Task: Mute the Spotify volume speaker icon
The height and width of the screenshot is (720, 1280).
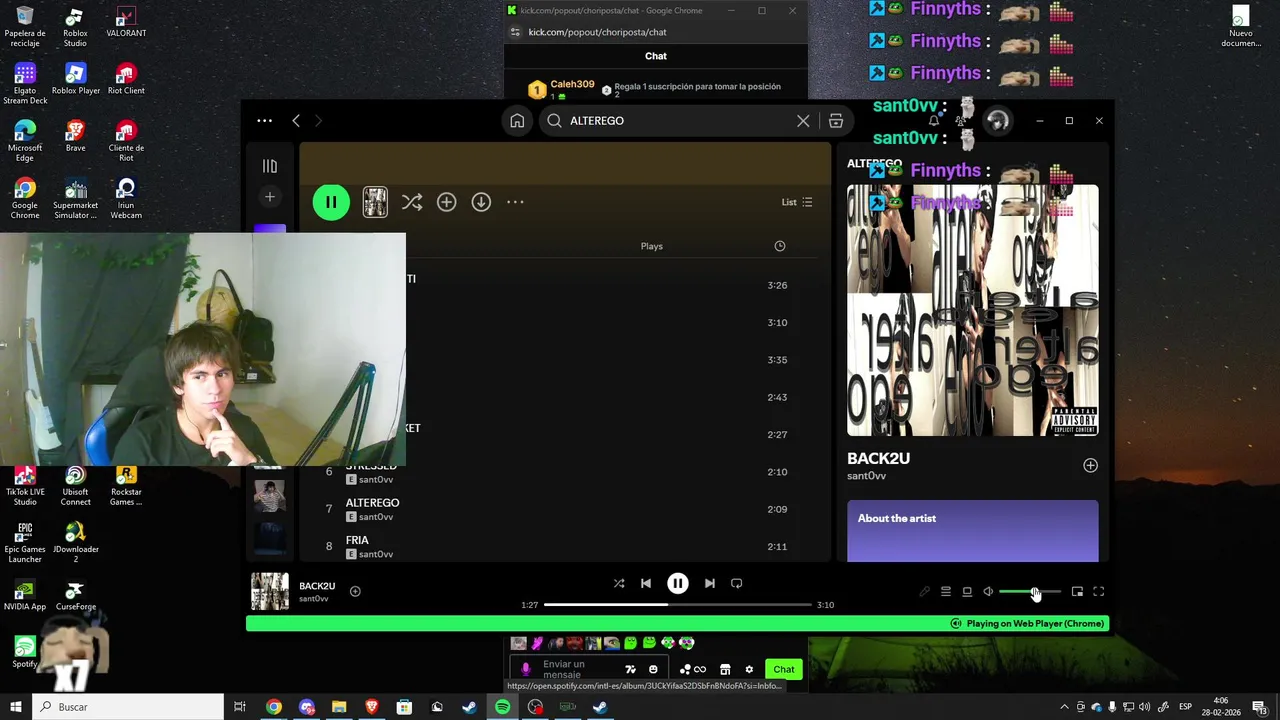Action: (x=988, y=592)
